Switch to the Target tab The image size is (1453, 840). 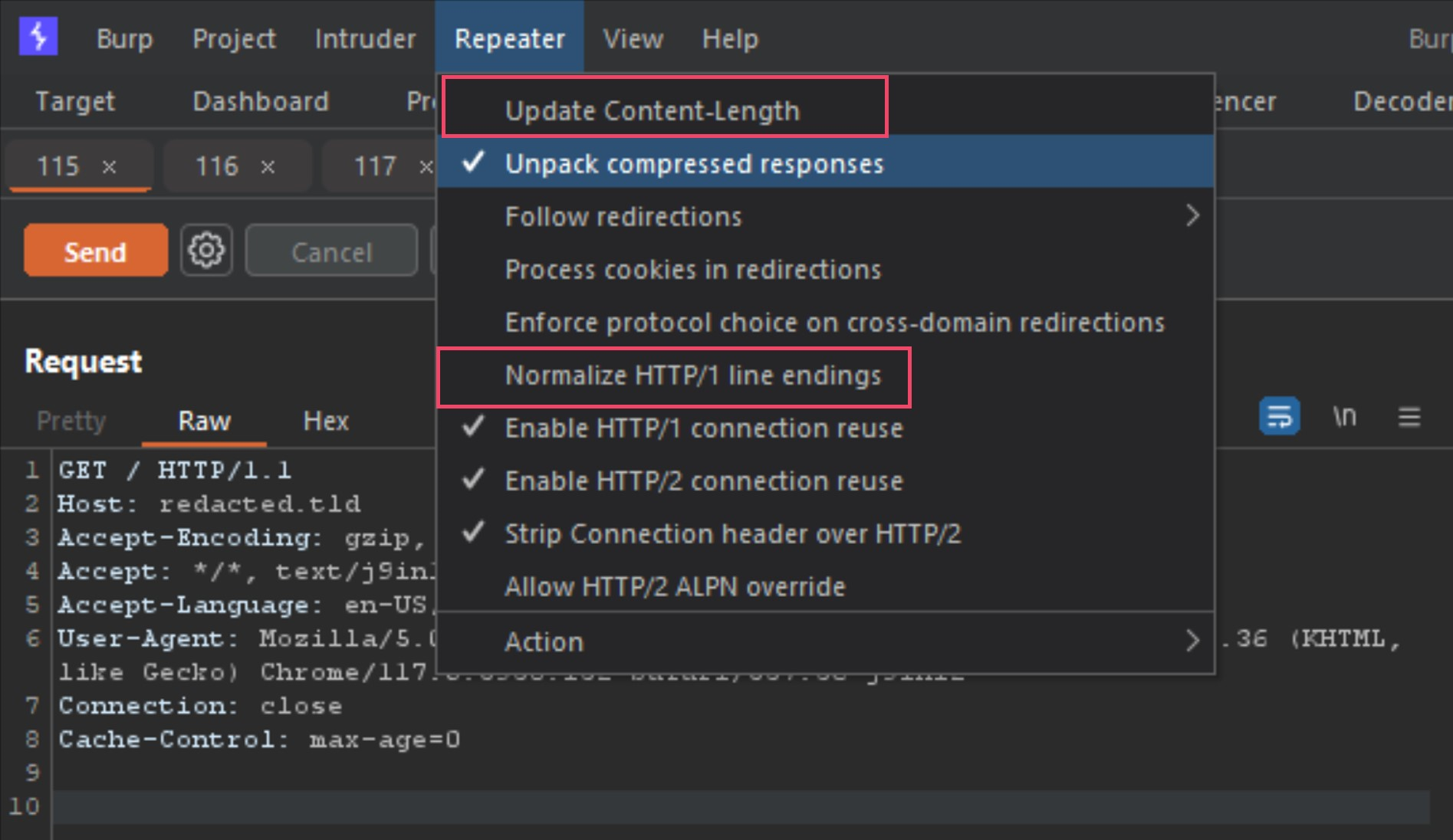pyautogui.click(x=75, y=101)
